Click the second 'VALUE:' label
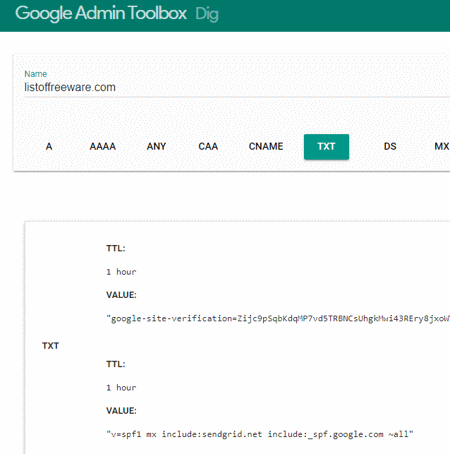 click(121, 411)
